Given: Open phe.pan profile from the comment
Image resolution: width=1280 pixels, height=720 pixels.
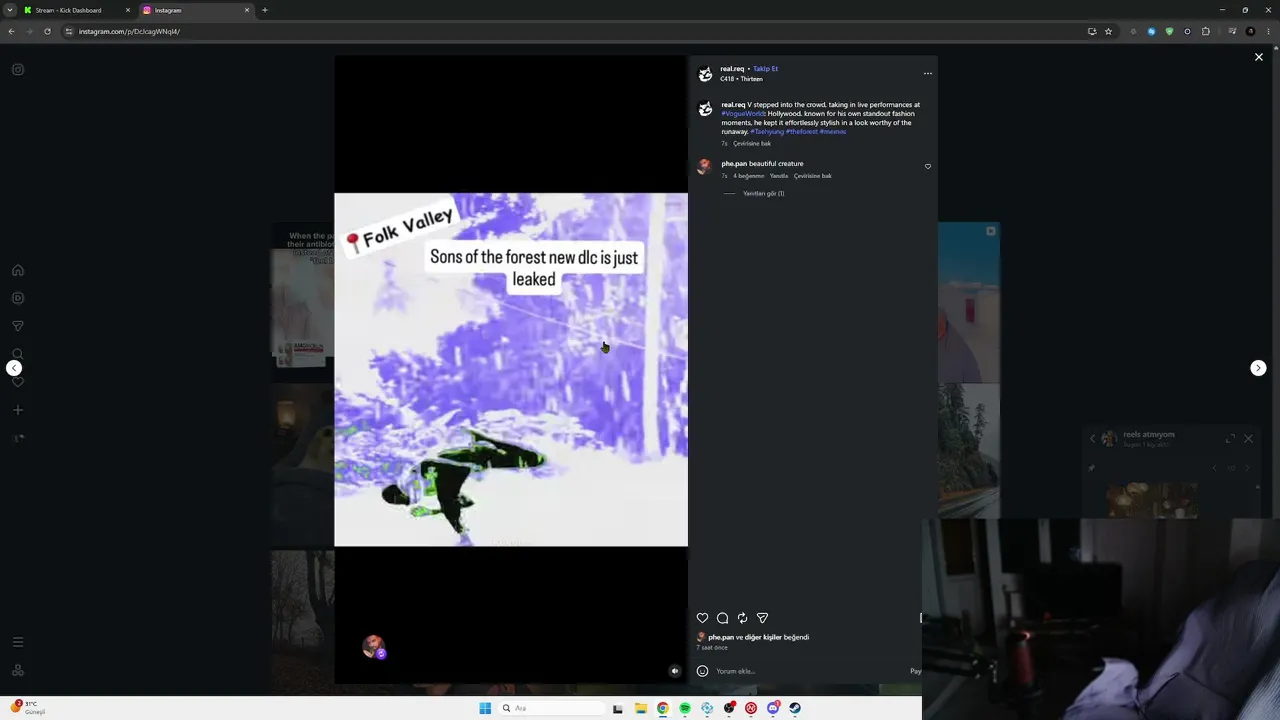Looking at the screenshot, I should 734,164.
